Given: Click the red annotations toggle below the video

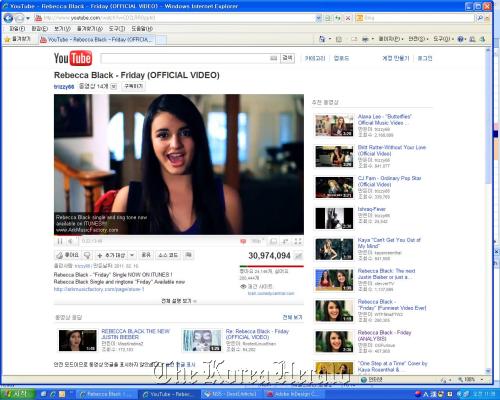Looking at the screenshot, I should (243, 241).
